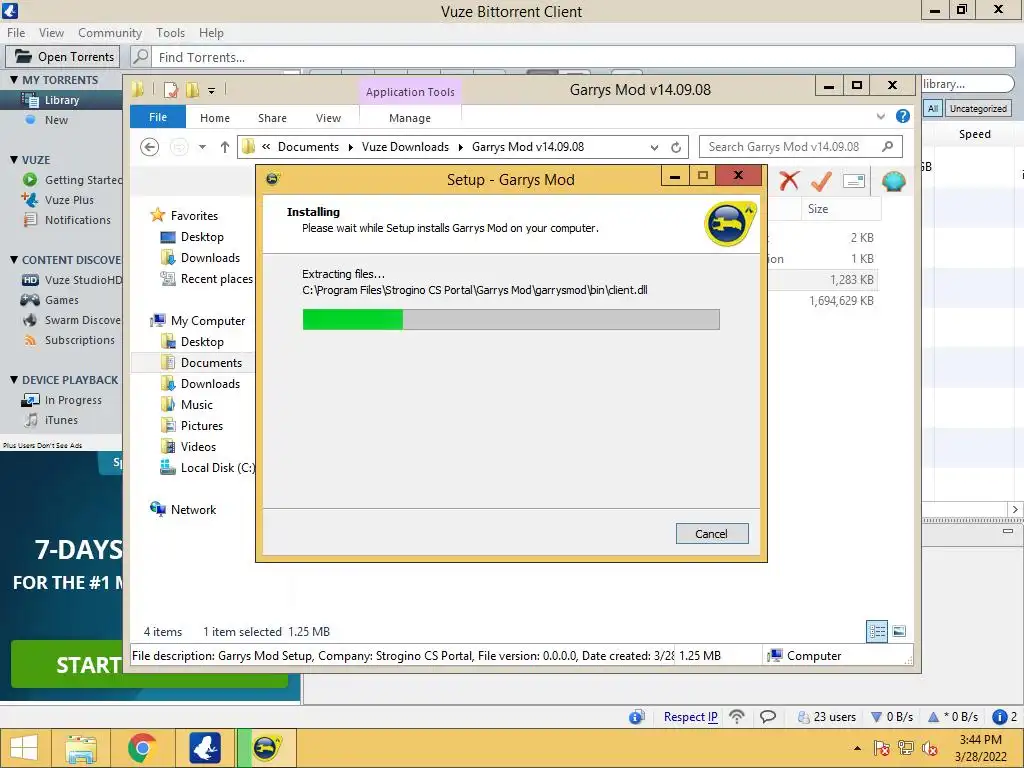Open the Manage tab under Application Tools
Screen dimensions: 1024x768
point(409,118)
